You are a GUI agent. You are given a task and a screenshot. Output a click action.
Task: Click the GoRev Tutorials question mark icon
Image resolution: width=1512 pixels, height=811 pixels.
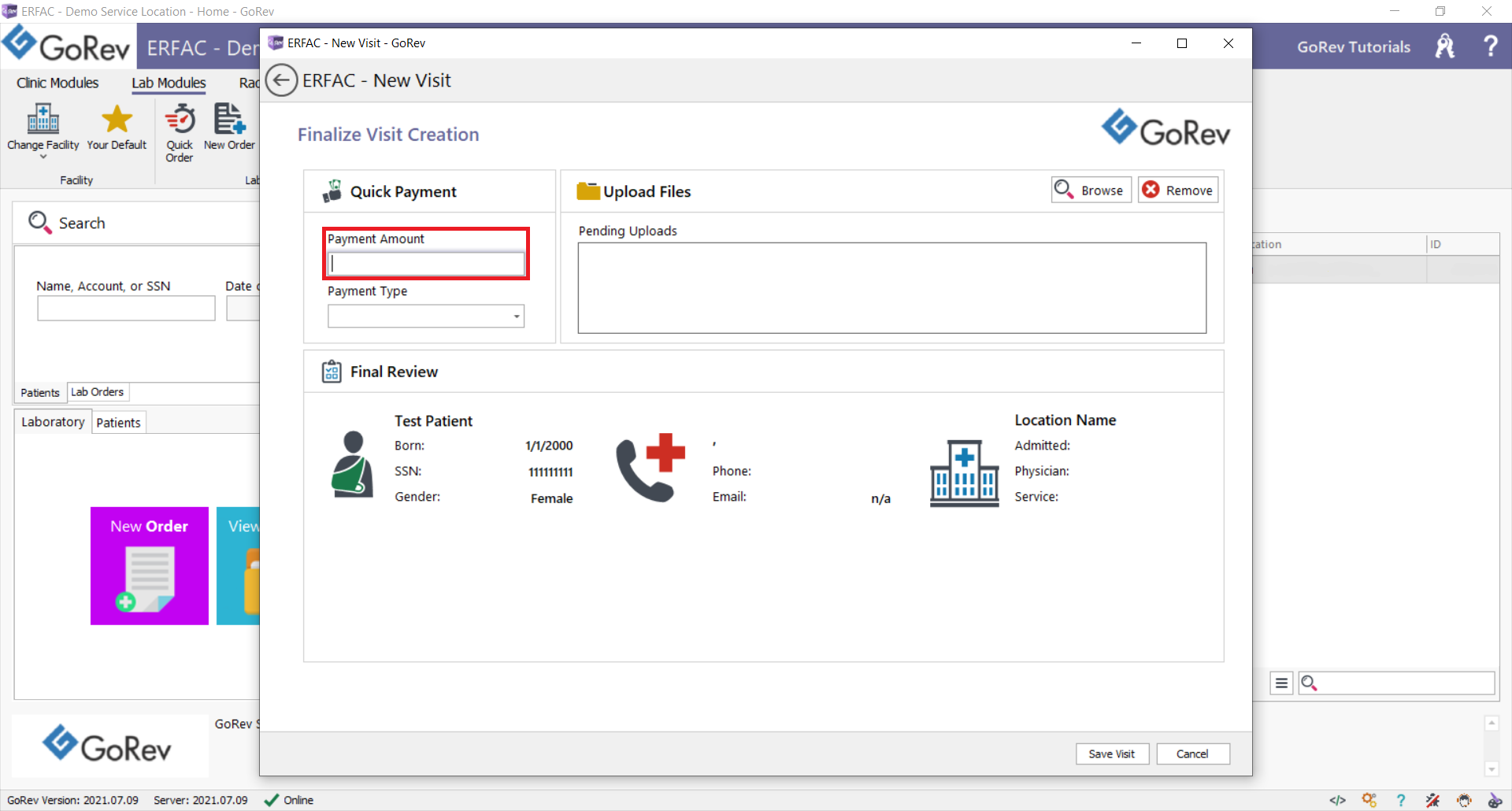point(1490,46)
